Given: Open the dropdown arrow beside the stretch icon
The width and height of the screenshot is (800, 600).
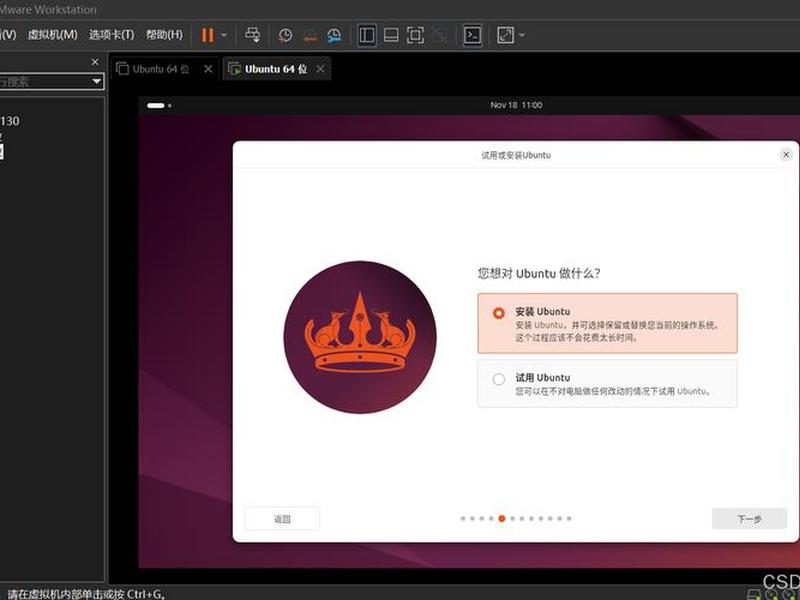Looking at the screenshot, I should pyautogui.click(x=522, y=35).
